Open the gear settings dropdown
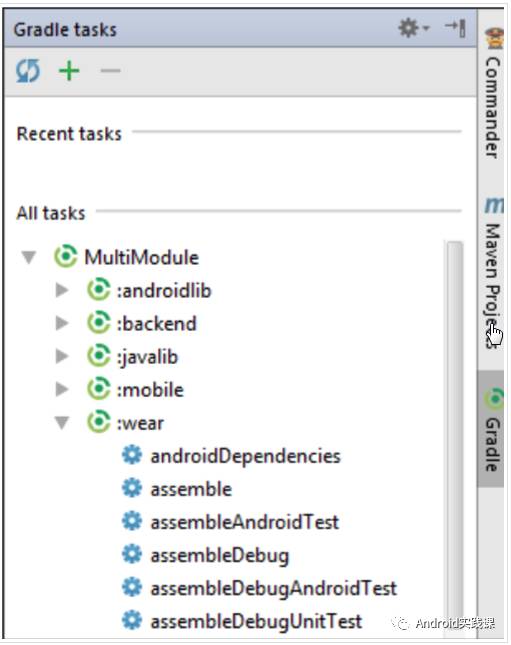Viewport: 511px width, 645px height. coord(413,28)
